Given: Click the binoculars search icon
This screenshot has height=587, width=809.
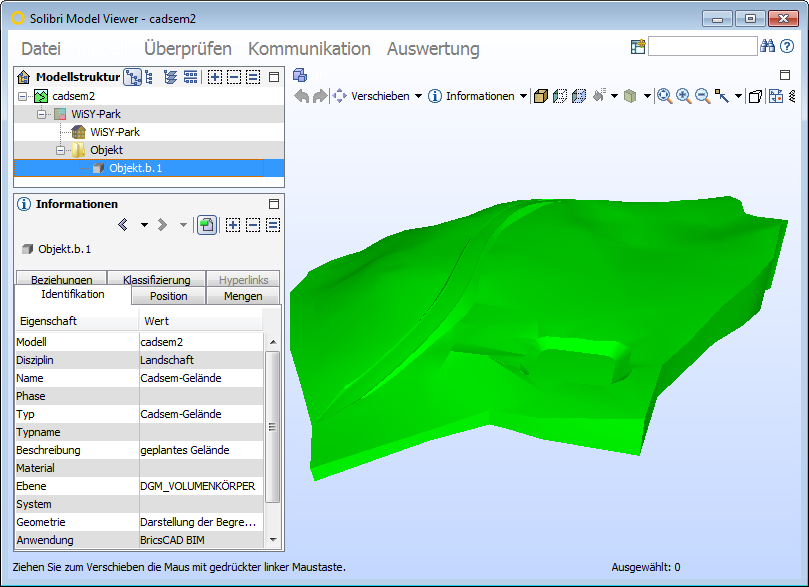Looking at the screenshot, I should tap(768, 46).
